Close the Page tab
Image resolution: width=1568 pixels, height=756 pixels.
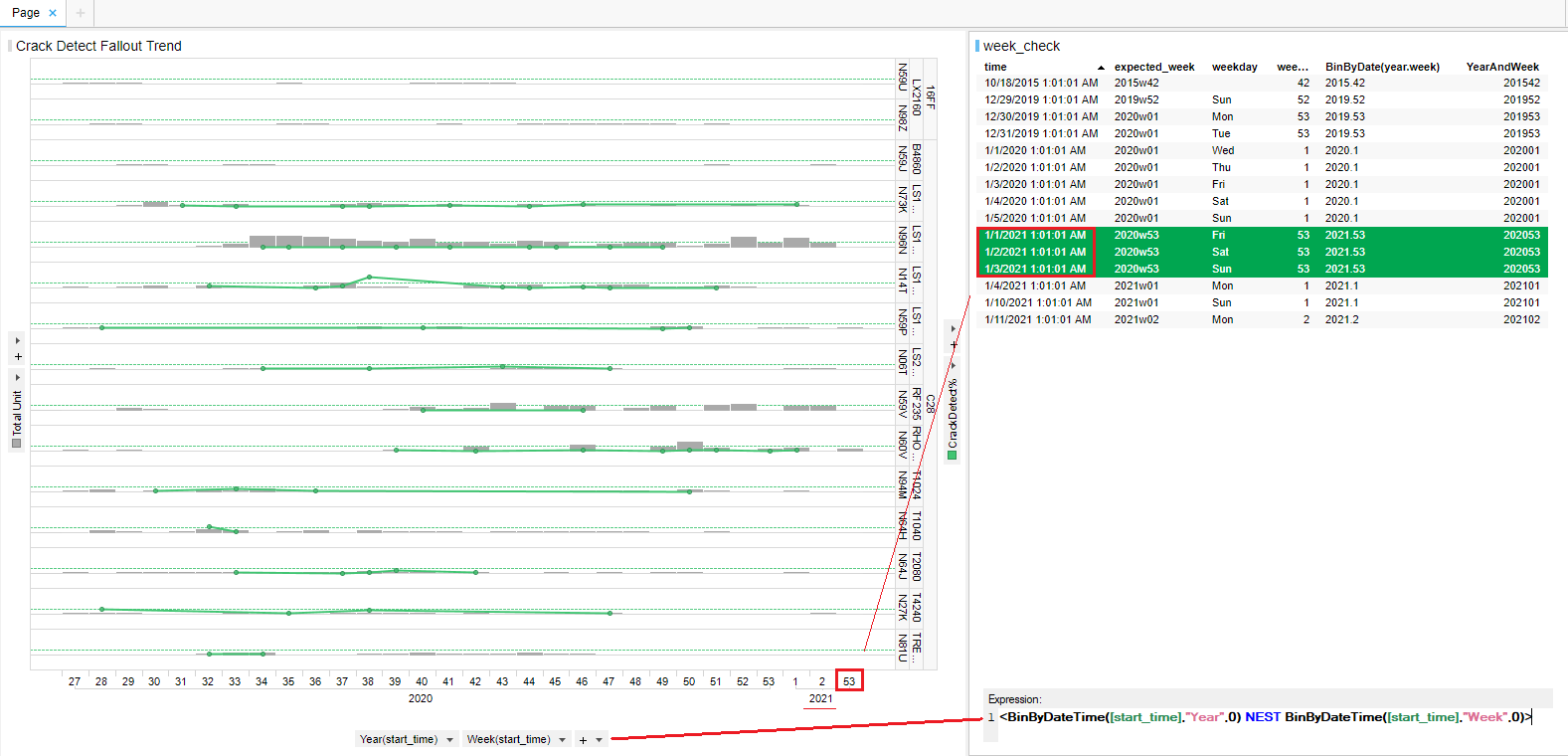point(53,13)
